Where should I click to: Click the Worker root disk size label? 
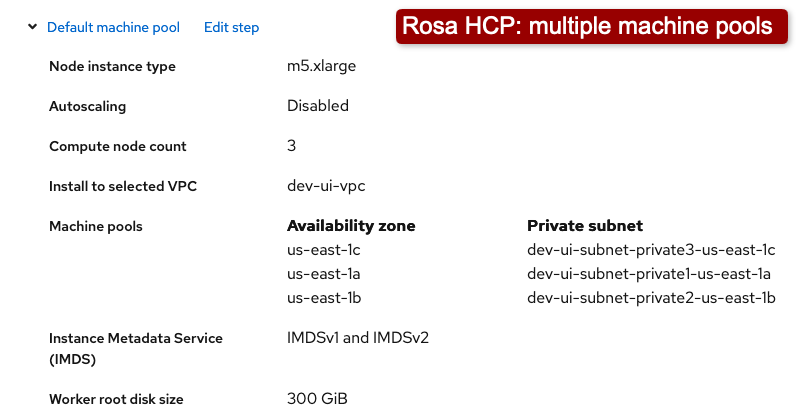(116, 399)
